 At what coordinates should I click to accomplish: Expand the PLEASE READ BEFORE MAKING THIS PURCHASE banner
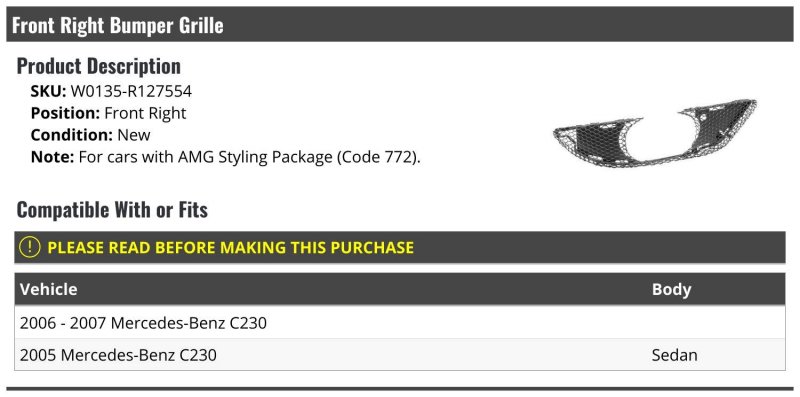[x=399, y=247]
